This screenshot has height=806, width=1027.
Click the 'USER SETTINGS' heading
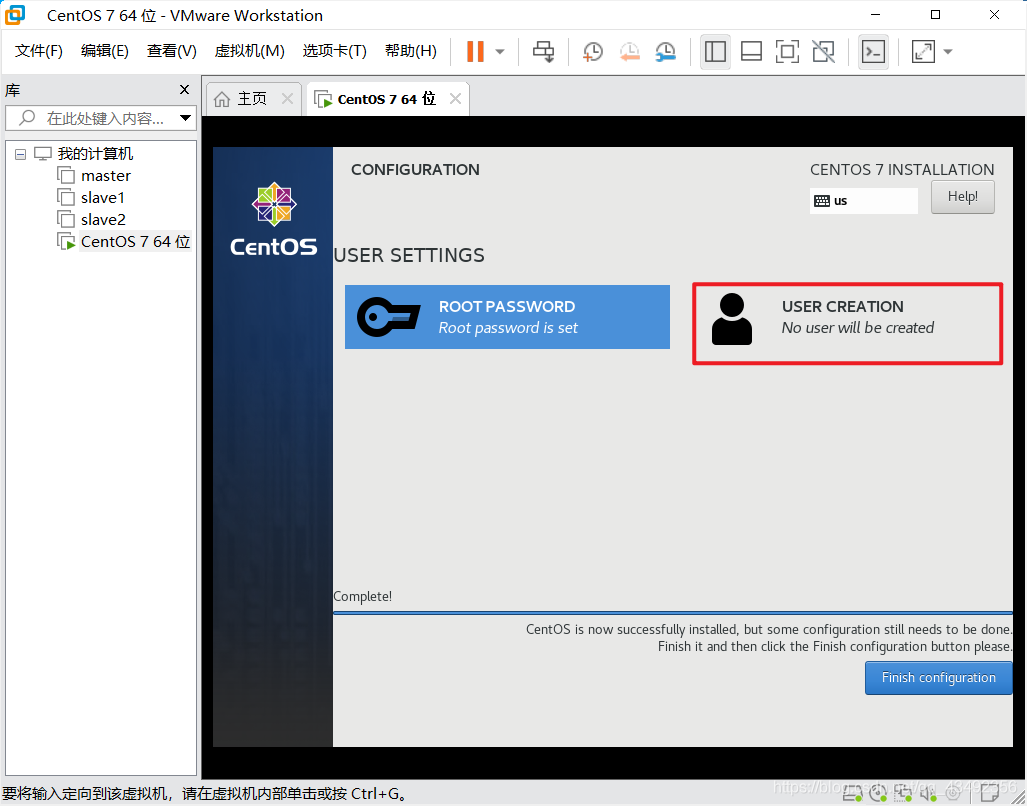pos(409,255)
